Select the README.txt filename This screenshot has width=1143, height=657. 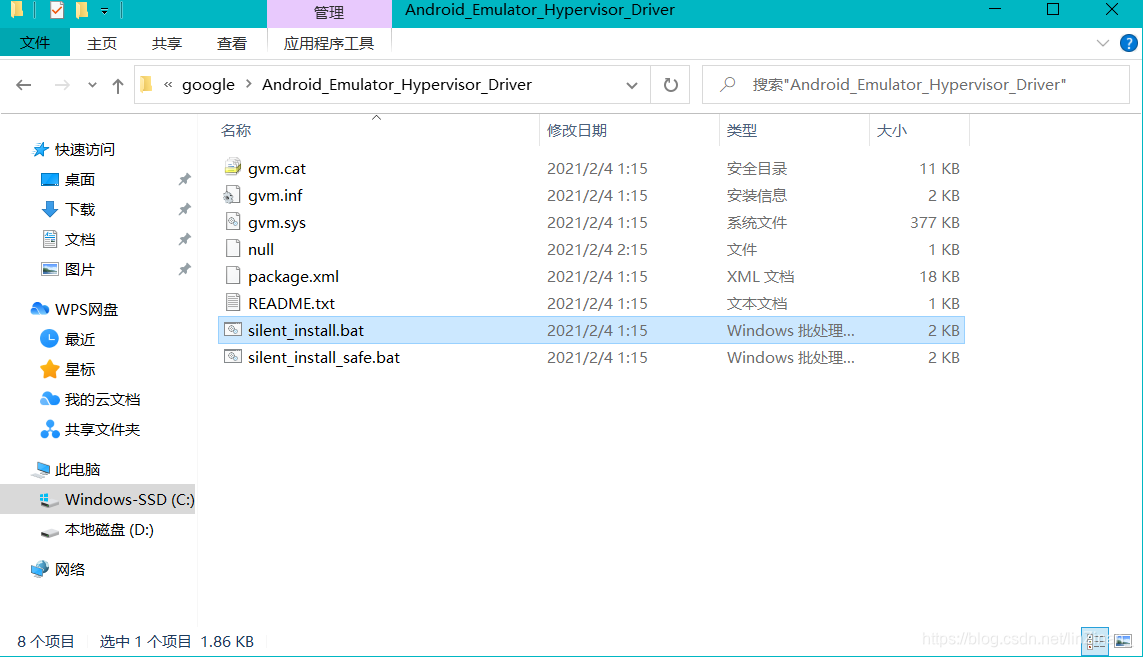pos(292,303)
